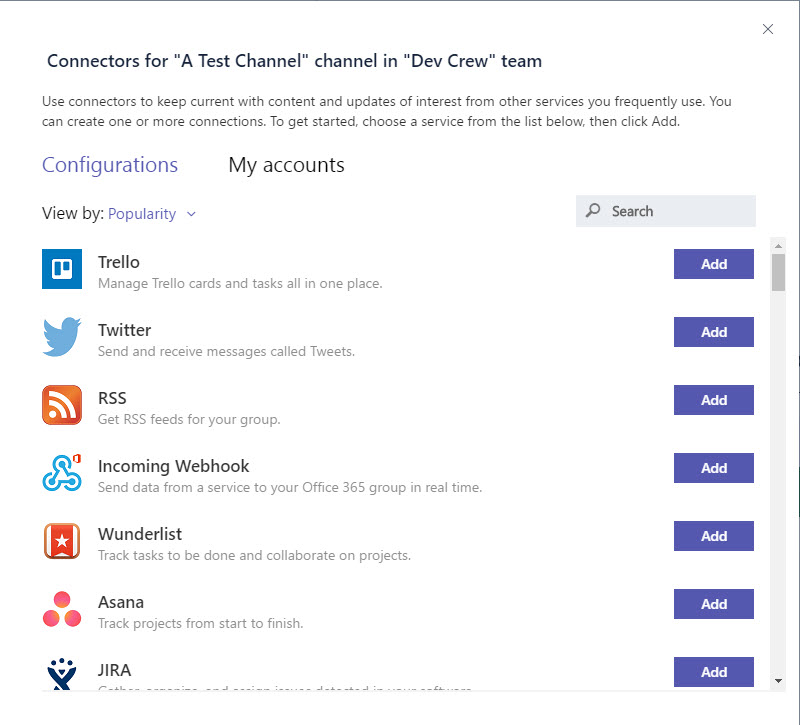Click the Asana dots icon

[x=61, y=610]
